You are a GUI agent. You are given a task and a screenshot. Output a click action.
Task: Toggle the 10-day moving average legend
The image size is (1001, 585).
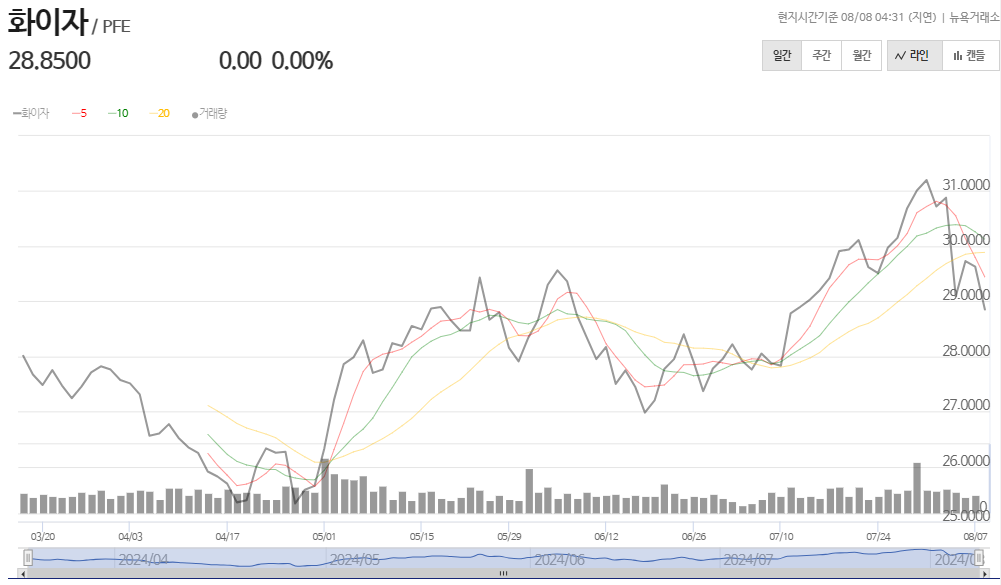click(118, 113)
